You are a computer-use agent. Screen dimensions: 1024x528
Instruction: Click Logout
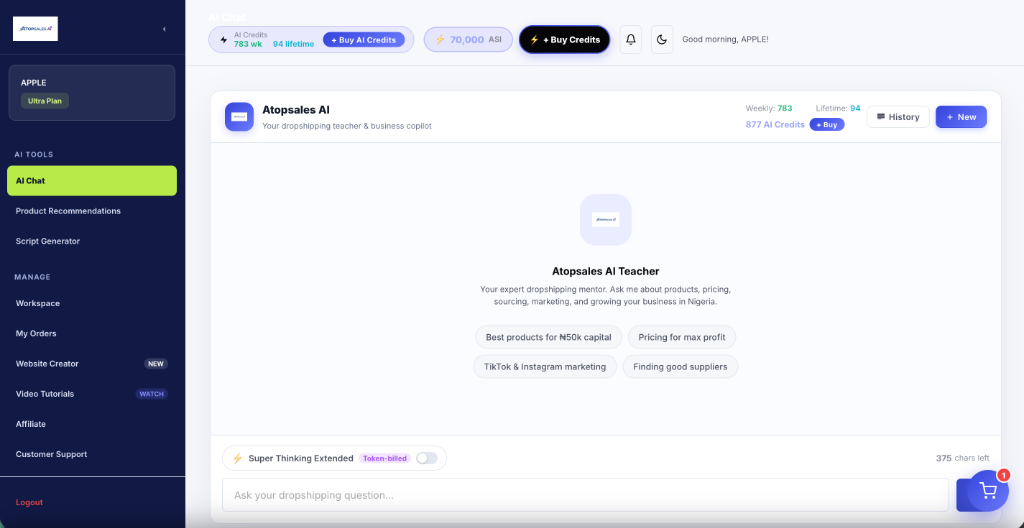click(29, 503)
